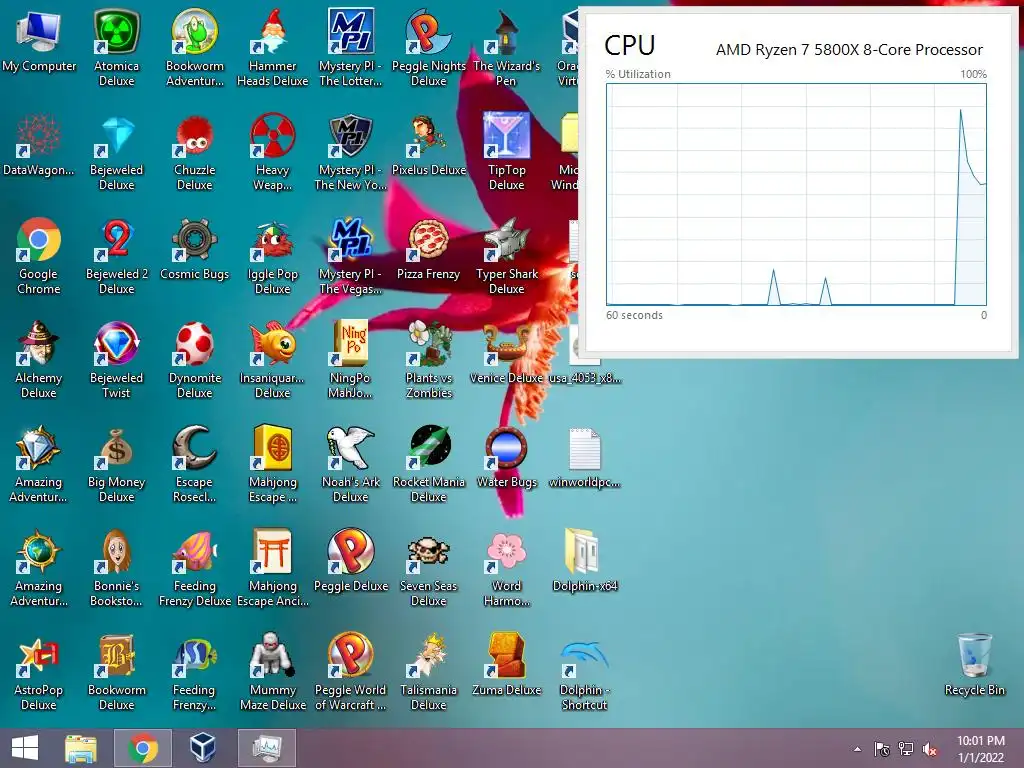Open the Recycle Bin
The image size is (1024, 768).
tap(974, 664)
